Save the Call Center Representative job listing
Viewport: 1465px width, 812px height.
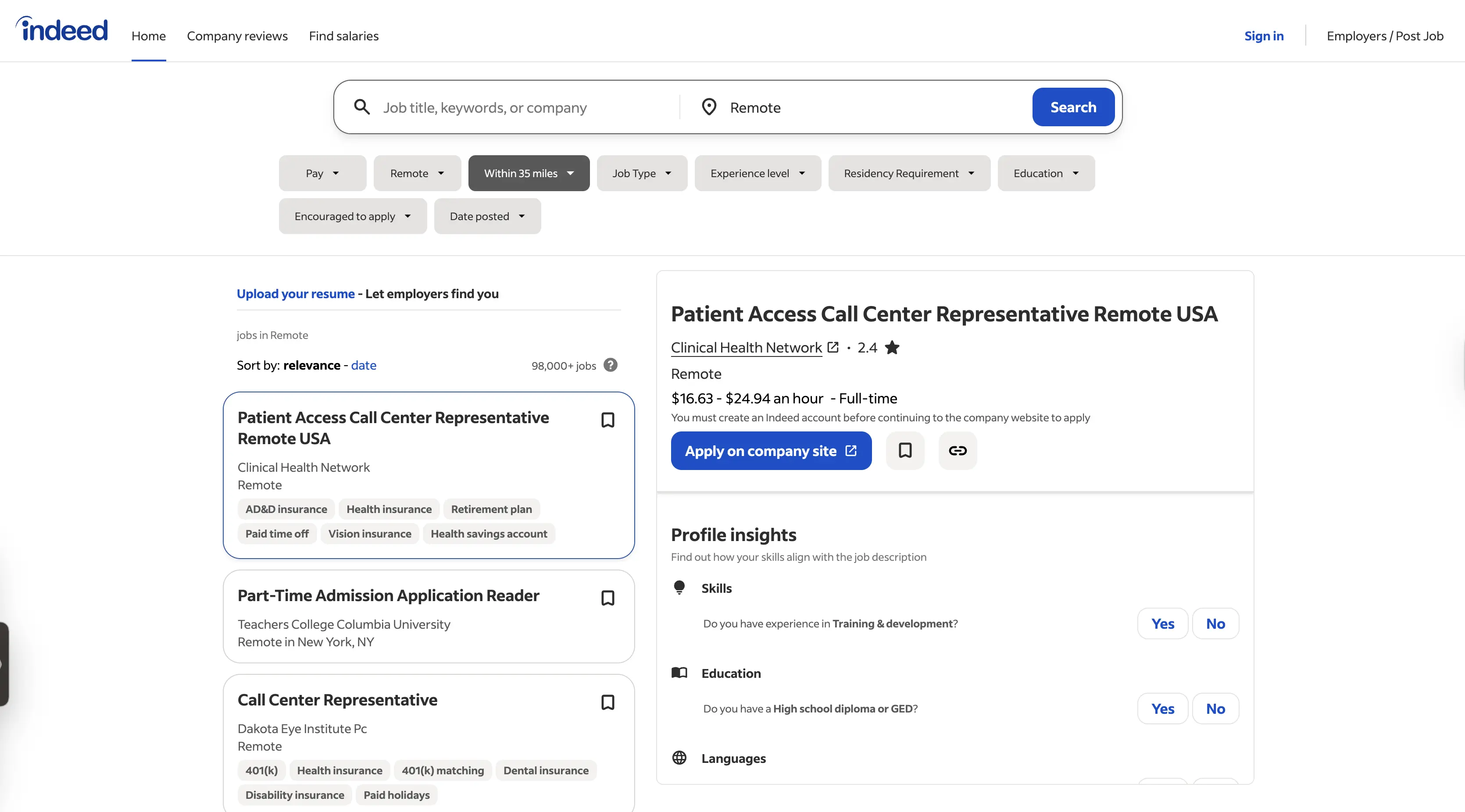(x=607, y=702)
